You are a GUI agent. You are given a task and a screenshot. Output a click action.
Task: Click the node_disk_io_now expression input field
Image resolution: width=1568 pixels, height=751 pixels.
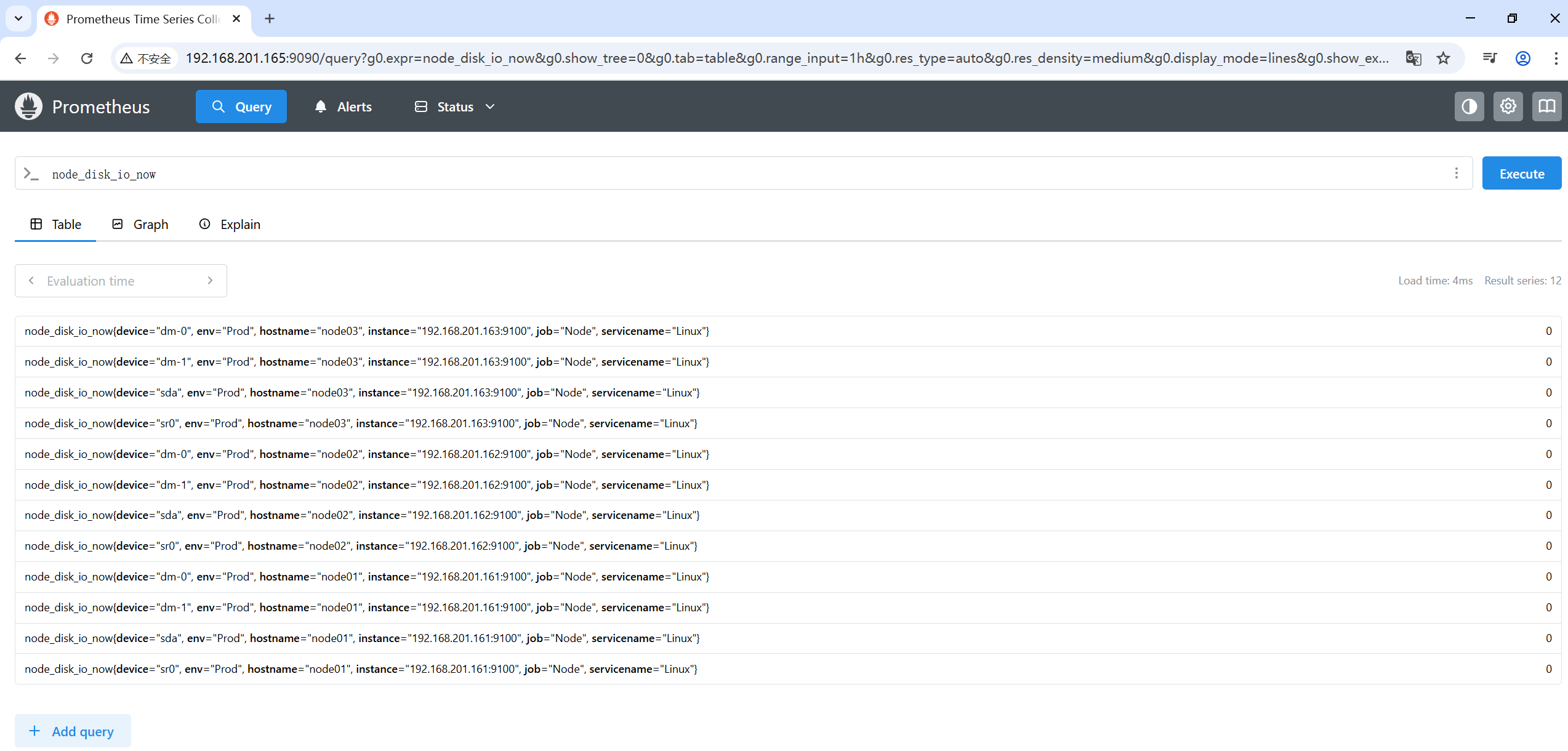[739, 174]
